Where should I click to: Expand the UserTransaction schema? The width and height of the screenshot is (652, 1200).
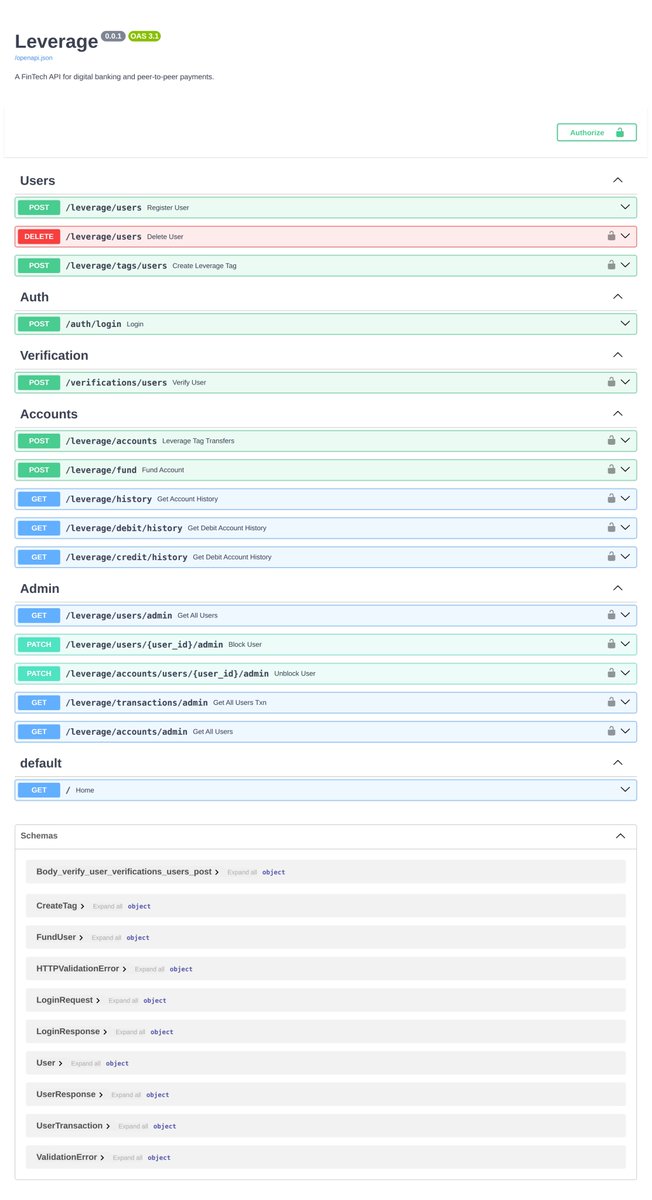point(74,1126)
